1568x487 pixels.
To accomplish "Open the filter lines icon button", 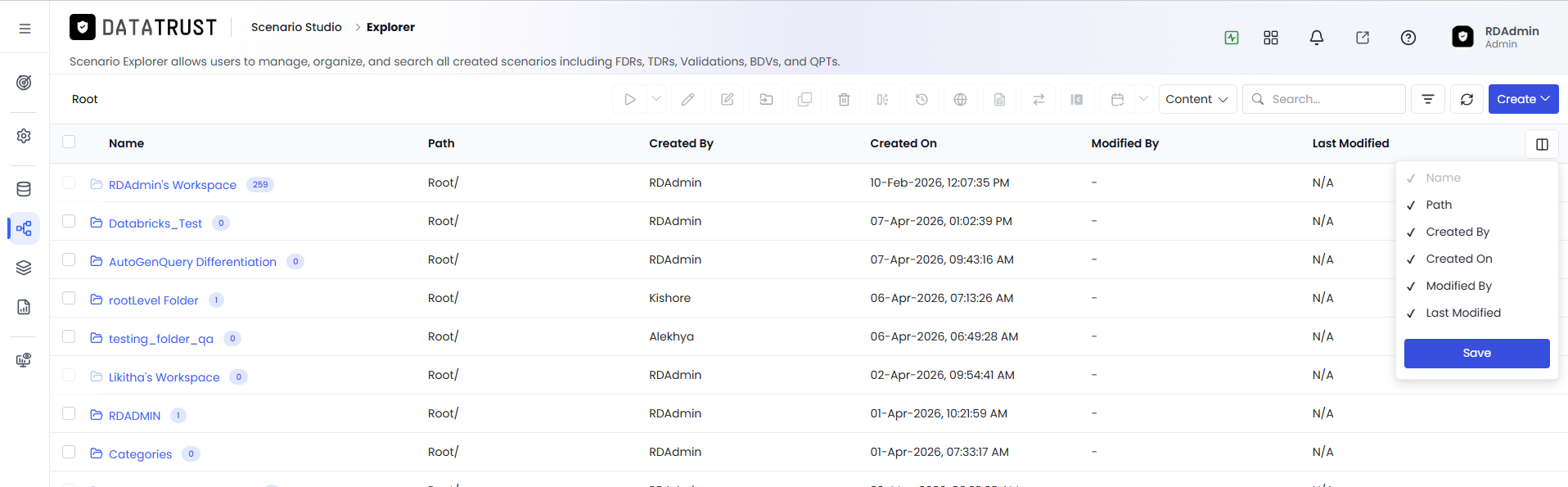I will tap(1428, 99).
